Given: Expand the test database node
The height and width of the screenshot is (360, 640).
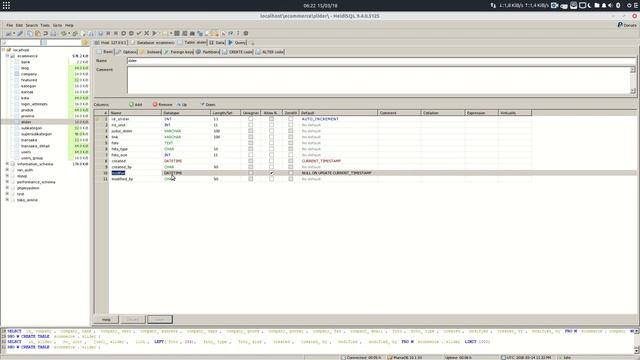Looking at the screenshot, I should coord(7,194).
